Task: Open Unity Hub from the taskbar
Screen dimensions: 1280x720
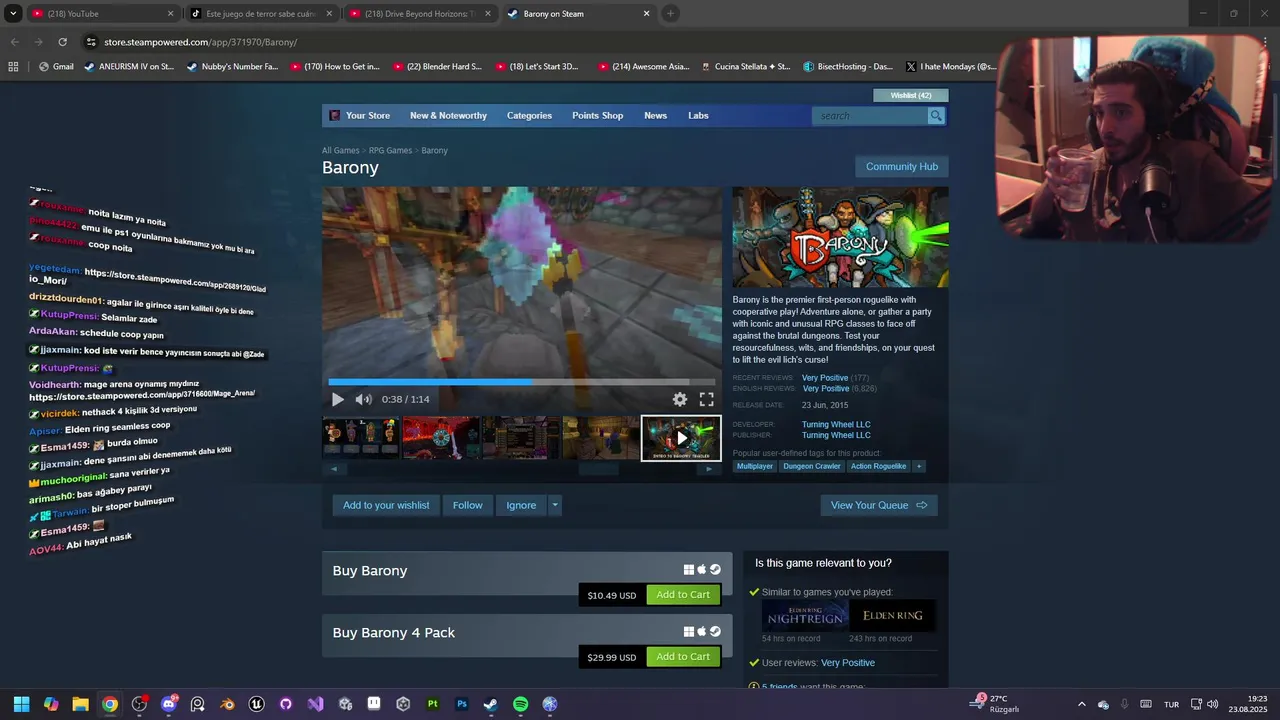Action: point(403,704)
